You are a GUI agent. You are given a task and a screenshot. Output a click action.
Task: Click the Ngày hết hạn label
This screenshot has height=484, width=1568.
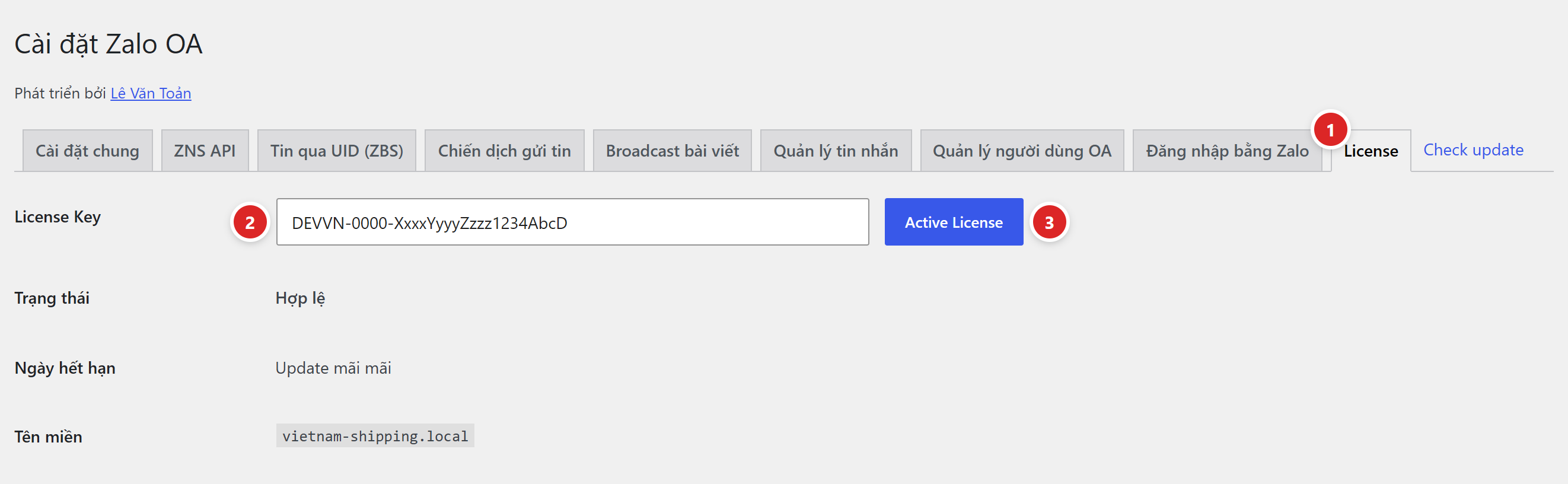pyautogui.click(x=65, y=368)
